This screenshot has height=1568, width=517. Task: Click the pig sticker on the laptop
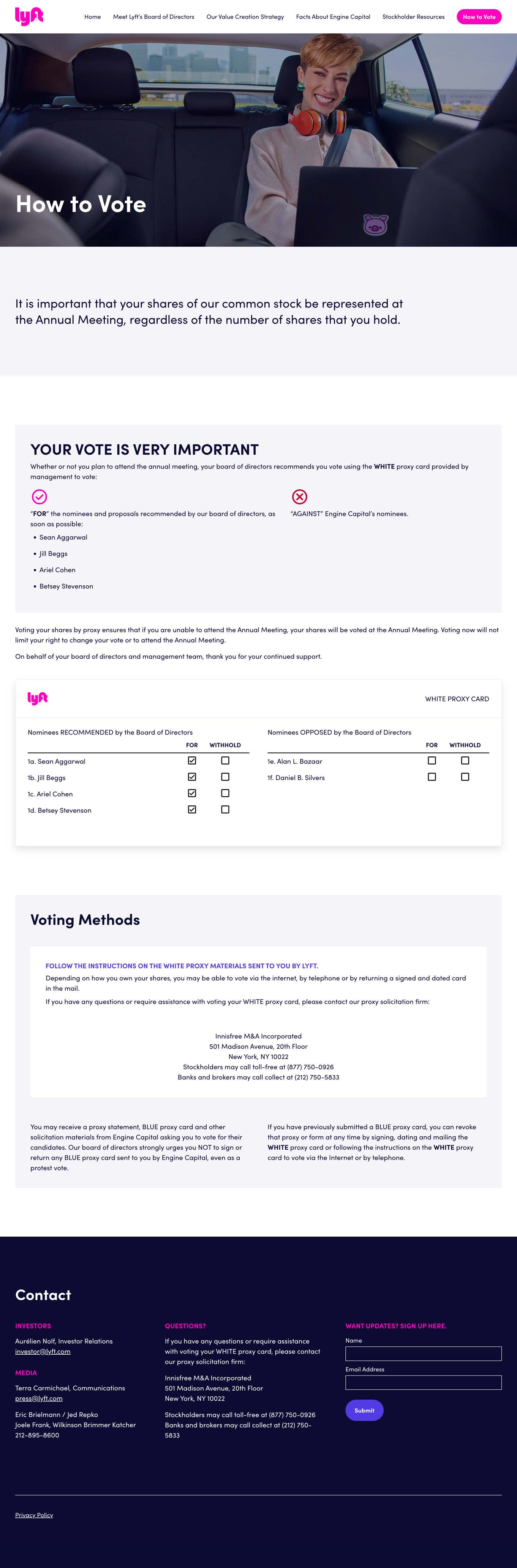pyautogui.click(x=375, y=225)
